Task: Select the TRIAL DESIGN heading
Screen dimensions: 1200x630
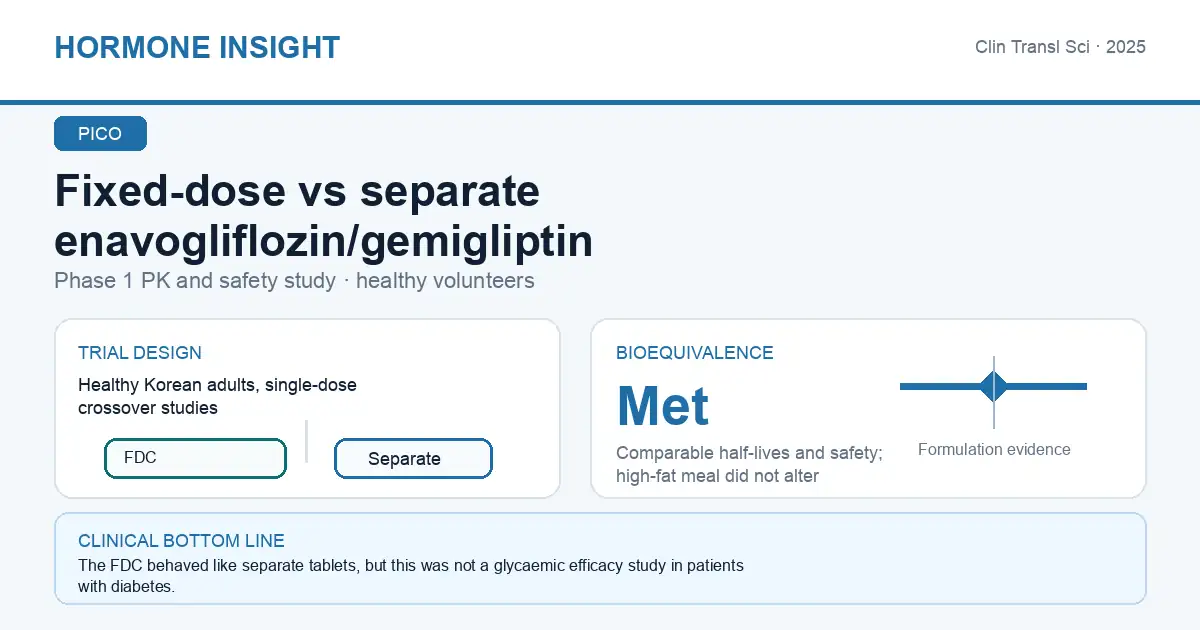Action: click(x=140, y=353)
